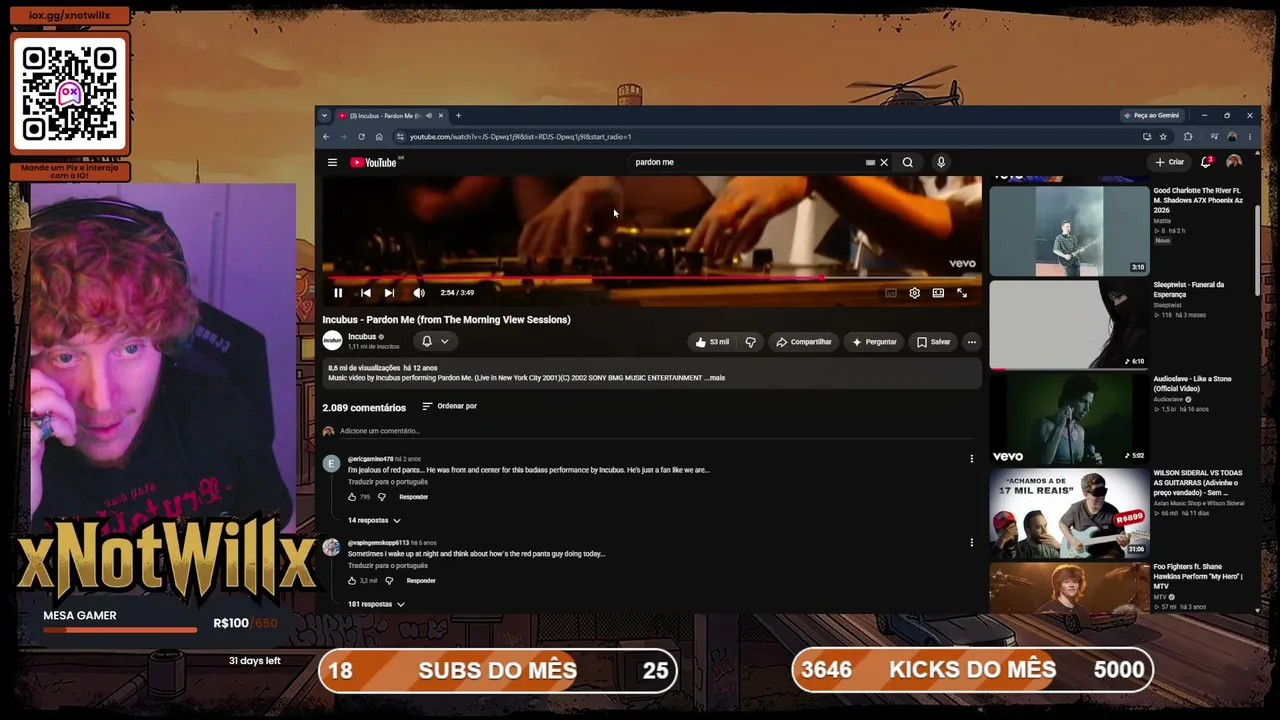The height and width of the screenshot is (720, 1280).
Task: Open the video player settings gear
Action: point(914,293)
